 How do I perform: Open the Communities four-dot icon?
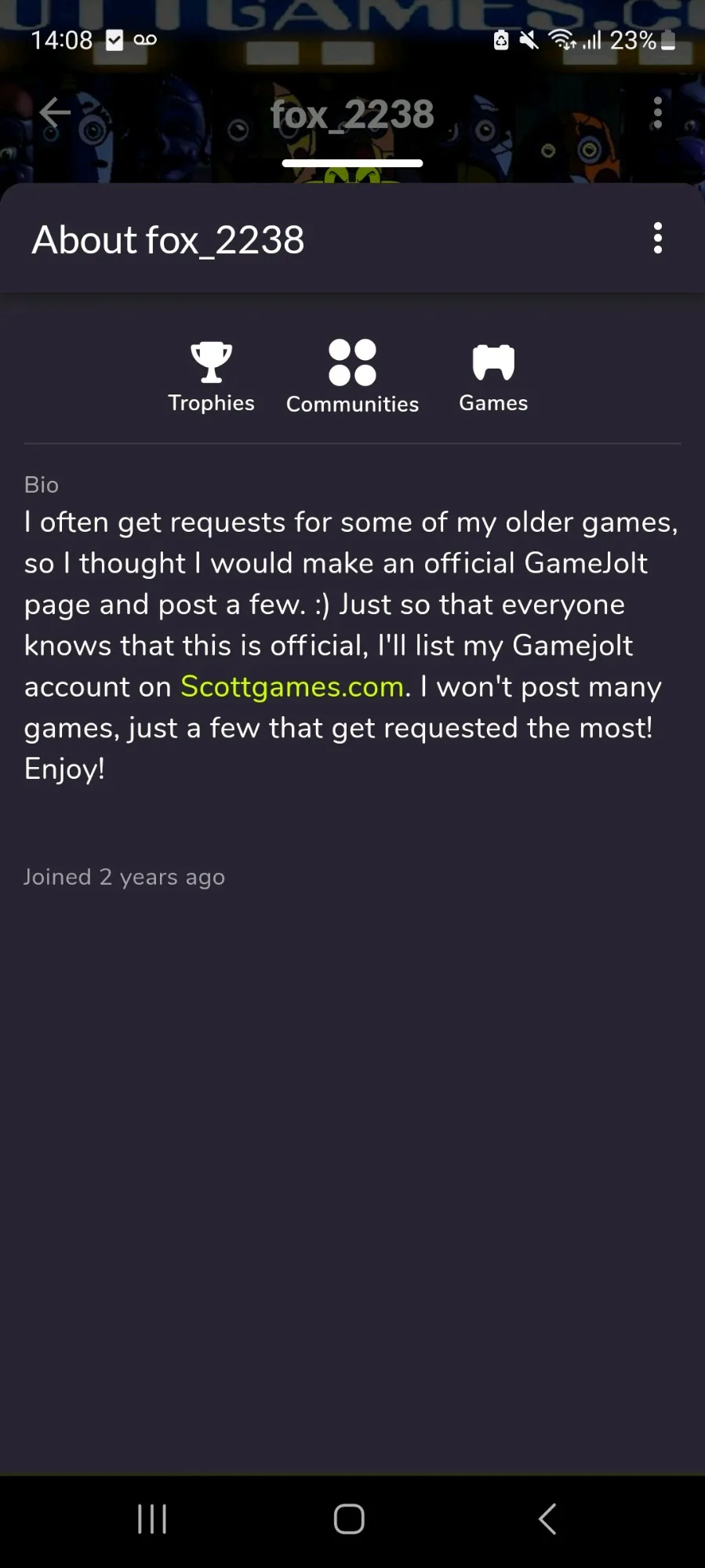tap(352, 362)
